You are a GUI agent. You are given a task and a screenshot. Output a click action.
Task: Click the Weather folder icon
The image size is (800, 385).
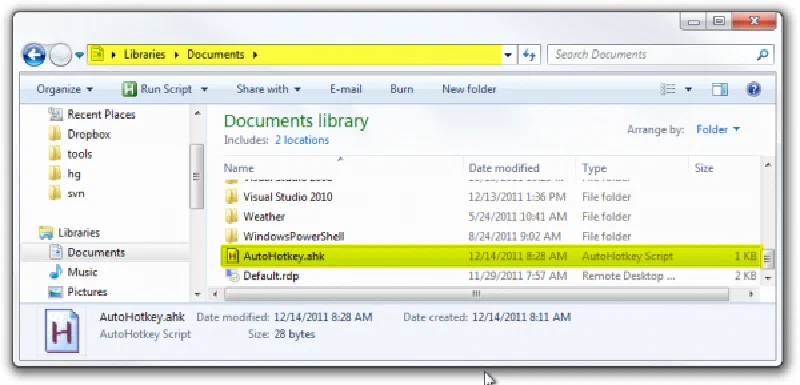(x=232, y=217)
